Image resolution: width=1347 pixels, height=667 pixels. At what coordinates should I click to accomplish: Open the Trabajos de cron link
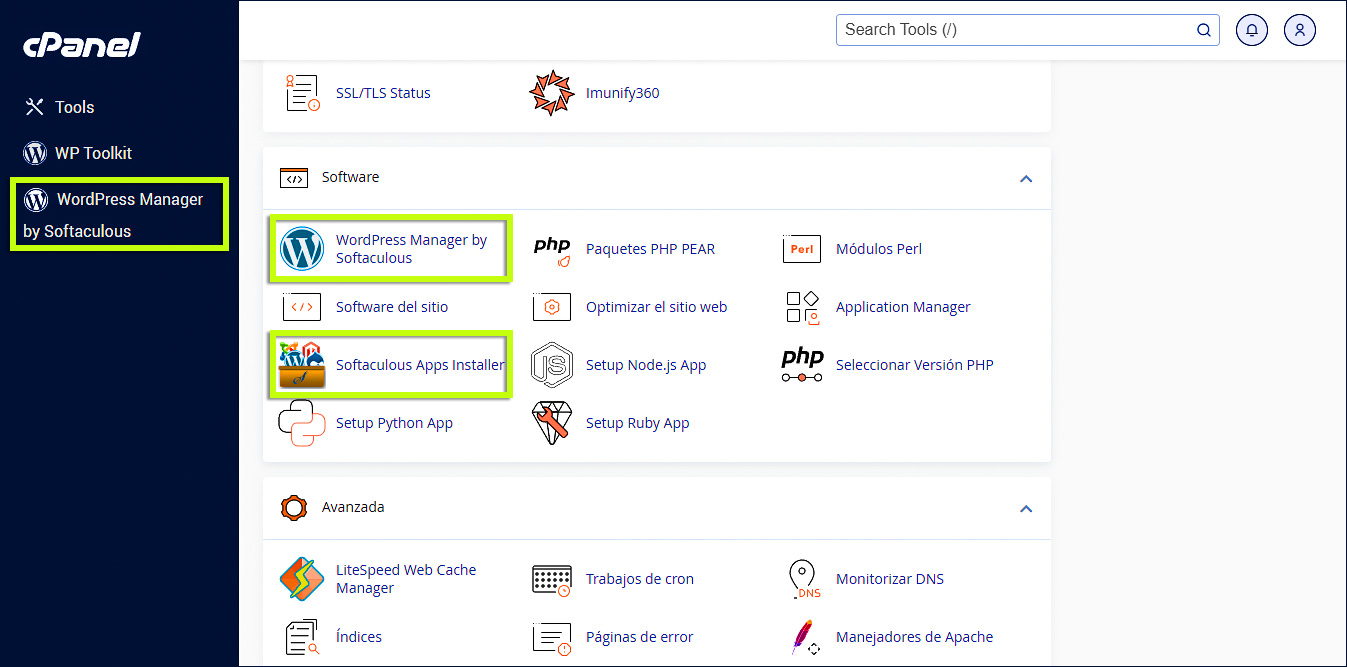point(640,579)
